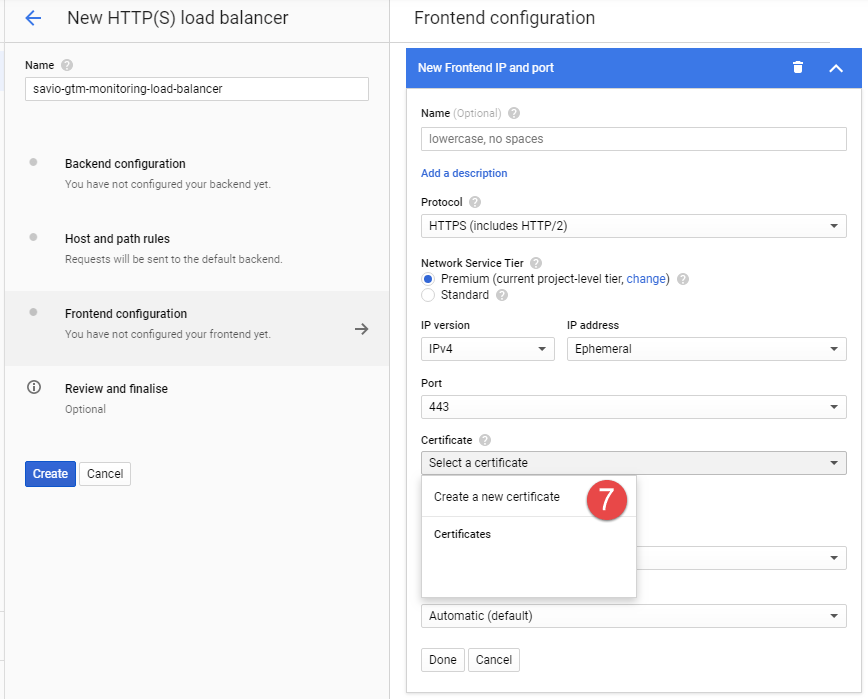Image resolution: width=868 pixels, height=699 pixels.
Task: Click the blue Create button
Action: tap(50, 474)
